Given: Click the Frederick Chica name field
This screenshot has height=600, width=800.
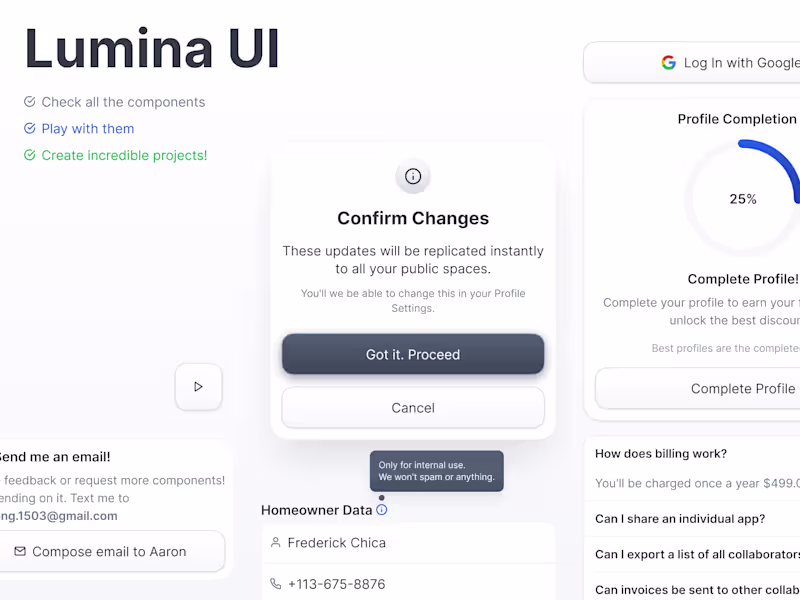Looking at the screenshot, I should (x=408, y=543).
